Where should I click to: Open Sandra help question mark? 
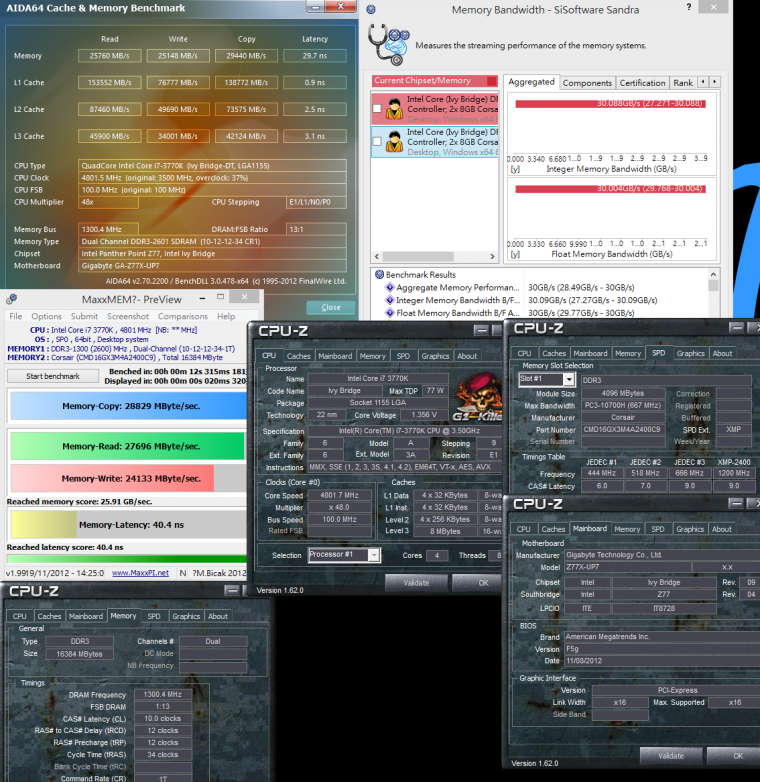689,7
